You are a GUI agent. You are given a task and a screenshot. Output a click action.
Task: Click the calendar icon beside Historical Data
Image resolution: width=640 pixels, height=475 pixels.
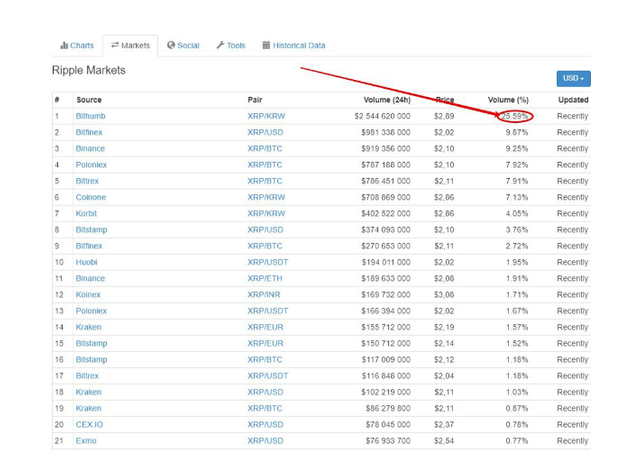(x=266, y=45)
